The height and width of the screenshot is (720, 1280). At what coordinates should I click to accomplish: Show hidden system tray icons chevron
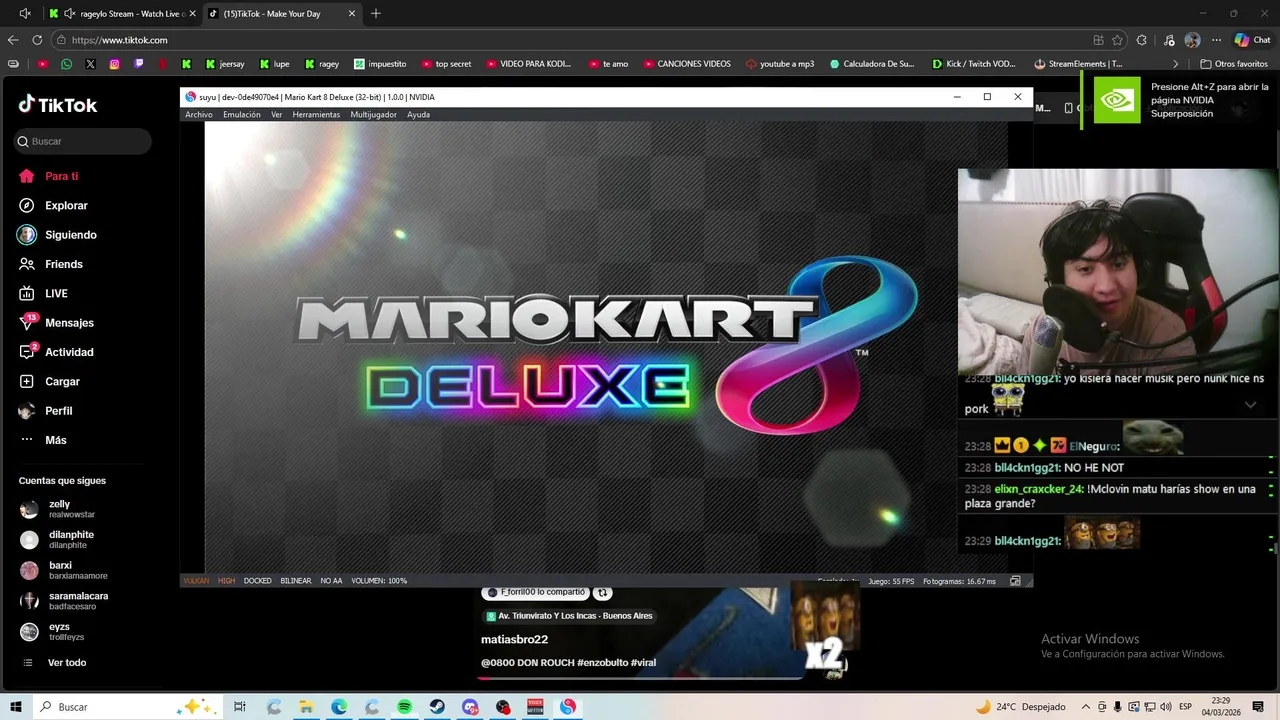[x=1085, y=707]
